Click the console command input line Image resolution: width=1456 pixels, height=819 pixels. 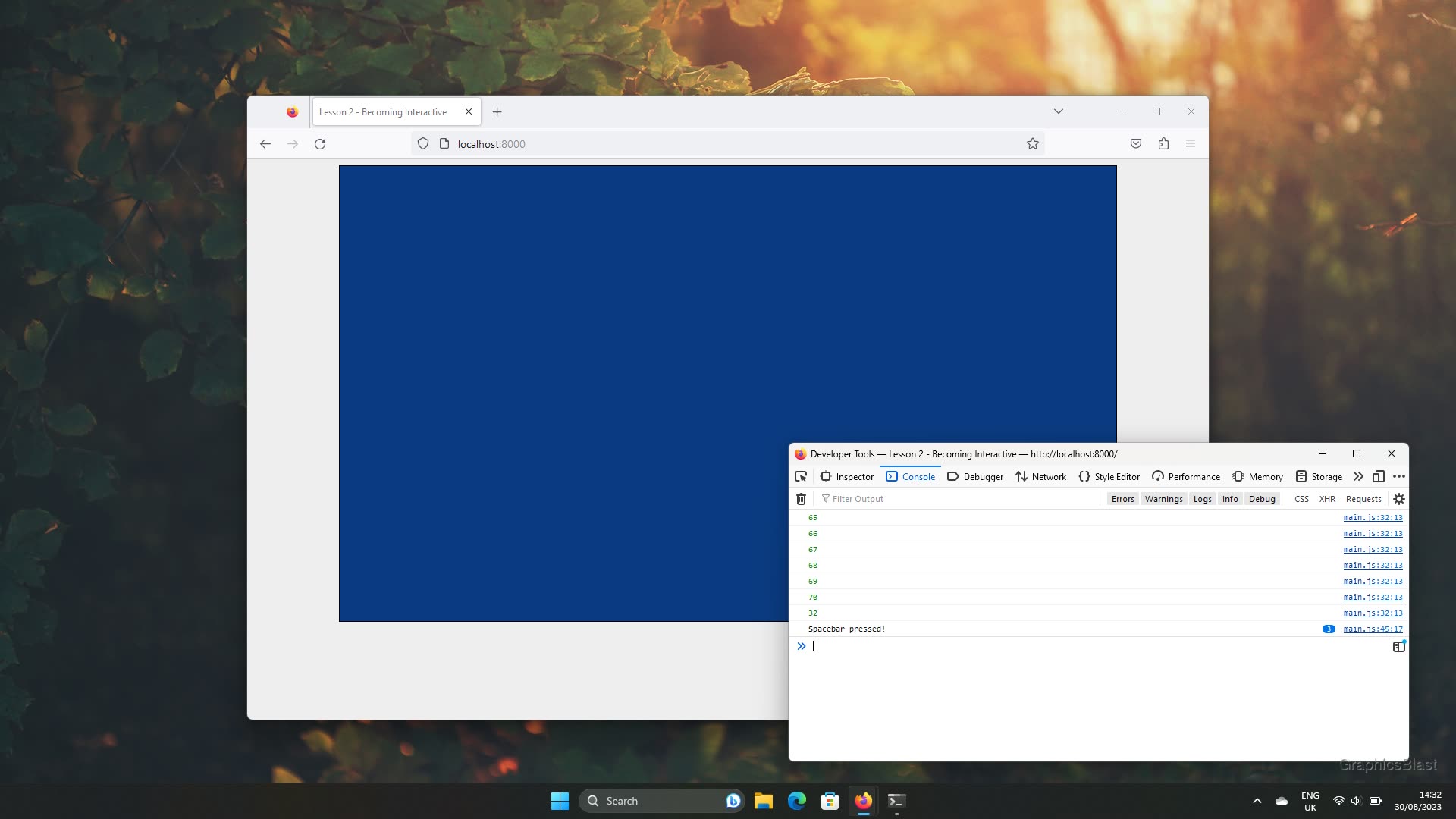click(1100, 647)
